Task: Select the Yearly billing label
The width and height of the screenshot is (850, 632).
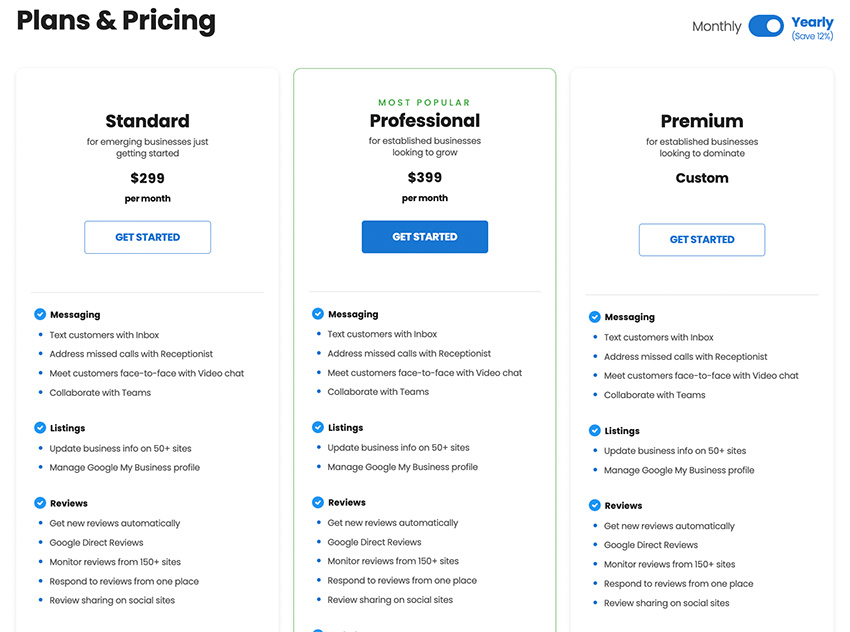Action: pyautogui.click(x=812, y=23)
